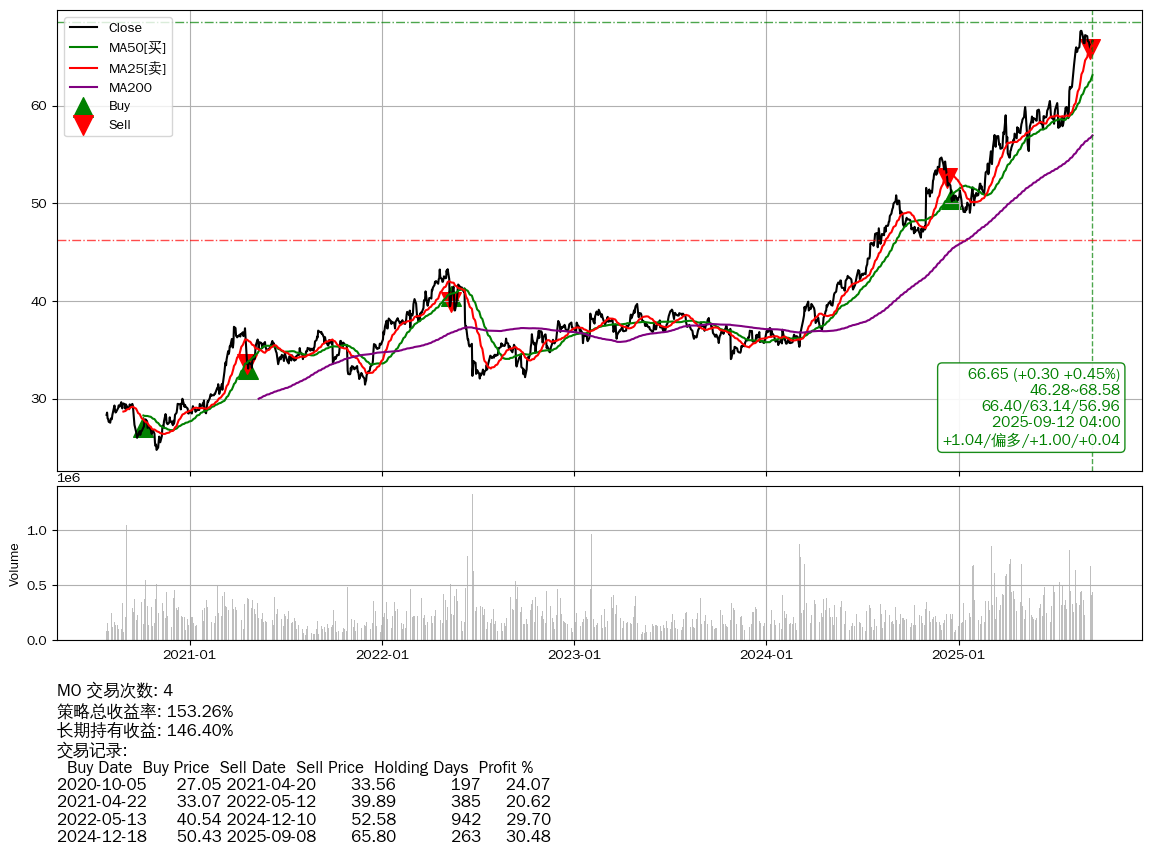The width and height of the screenshot is (1152, 855).
Task: Click the black Close line swatch in legend
Action: coord(84,28)
